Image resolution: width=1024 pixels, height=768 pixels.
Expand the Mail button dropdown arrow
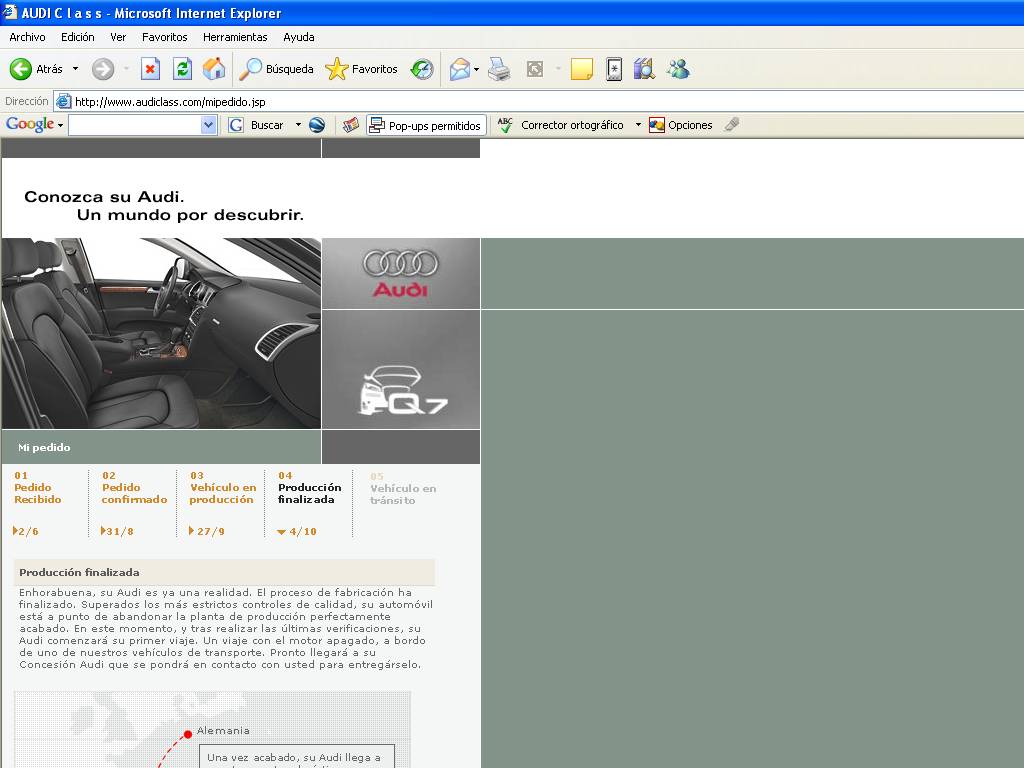tap(477, 69)
